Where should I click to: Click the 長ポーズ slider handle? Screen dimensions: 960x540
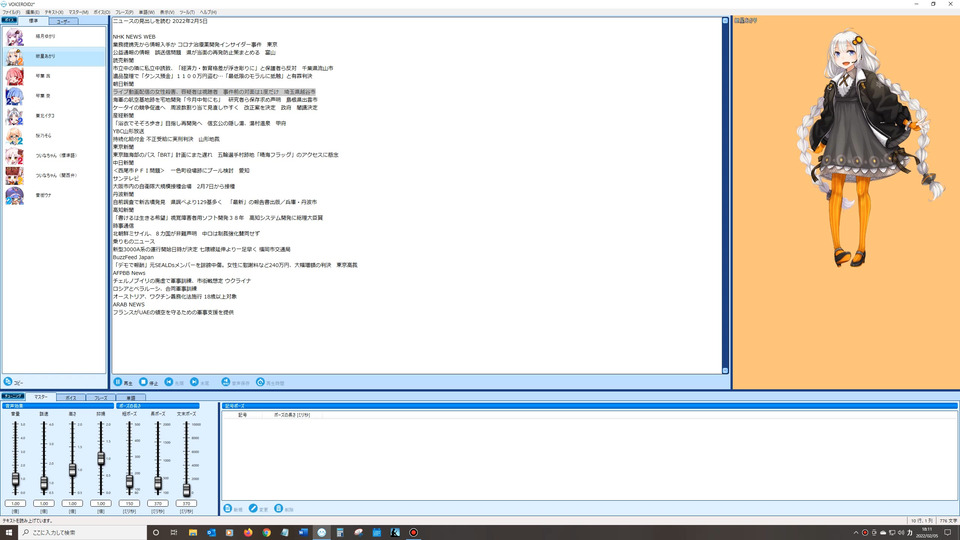tap(158, 483)
